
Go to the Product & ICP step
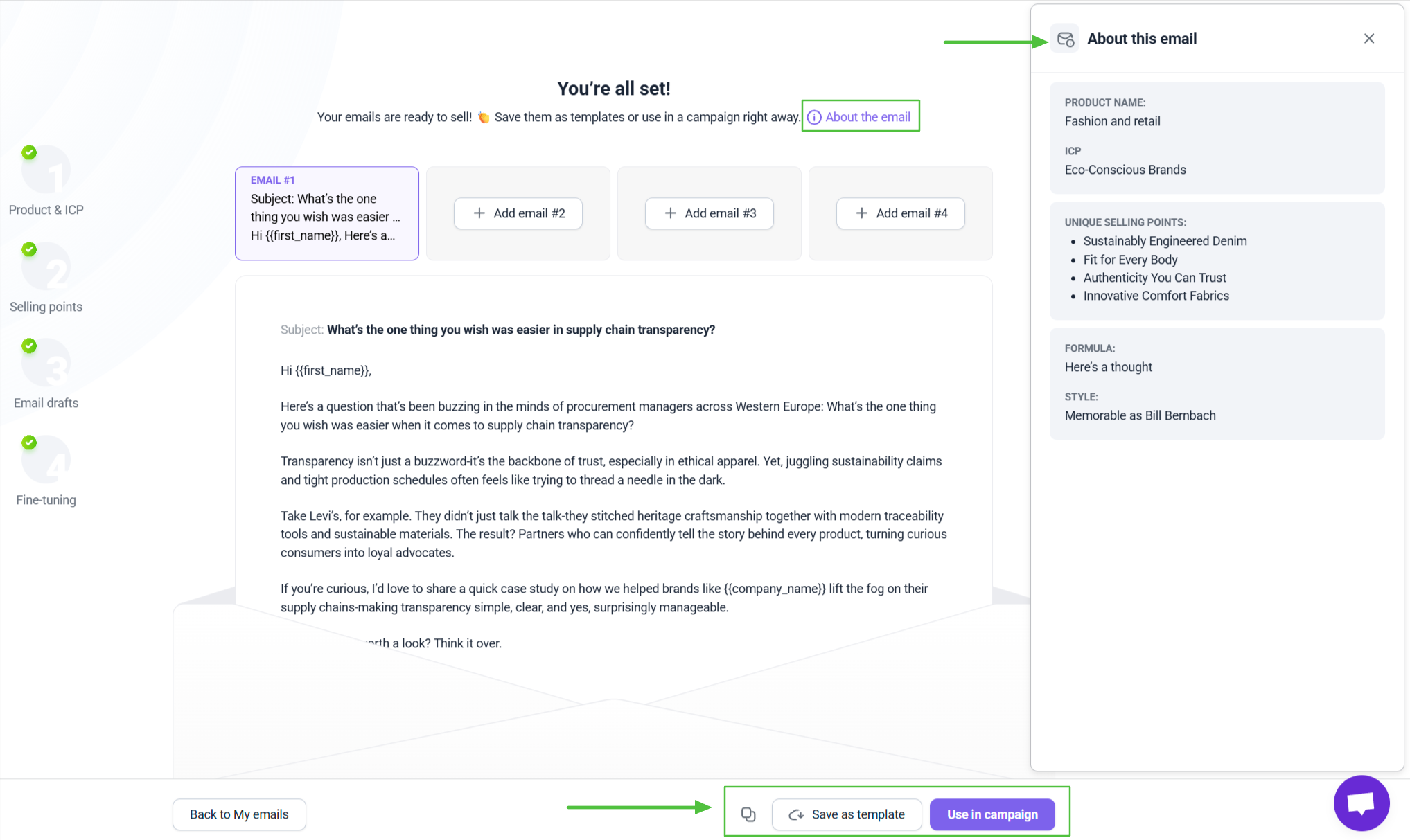[x=46, y=180]
